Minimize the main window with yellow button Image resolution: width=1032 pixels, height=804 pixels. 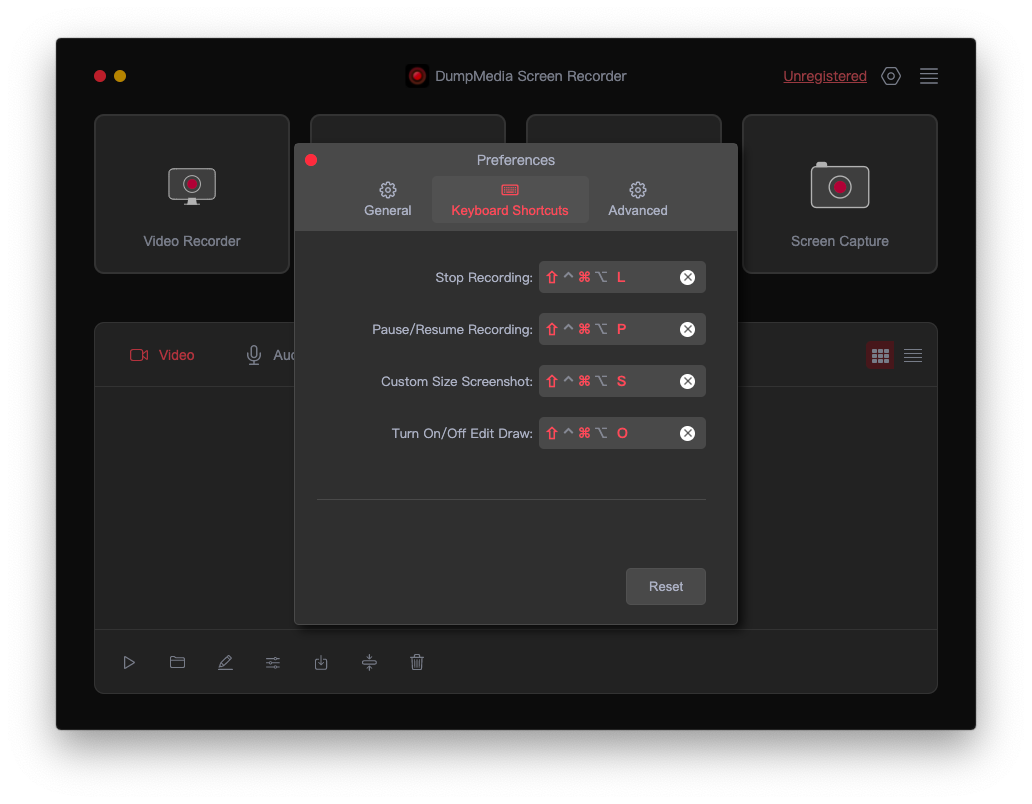(x=120, y=76)
